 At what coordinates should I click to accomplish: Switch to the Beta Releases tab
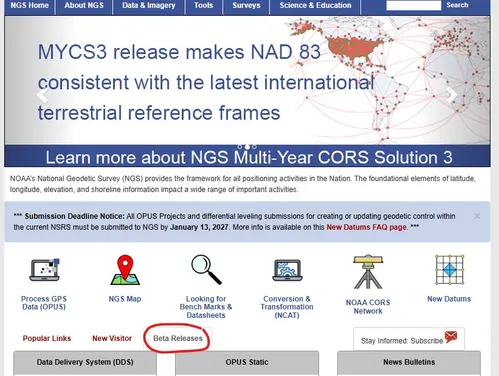178,338
